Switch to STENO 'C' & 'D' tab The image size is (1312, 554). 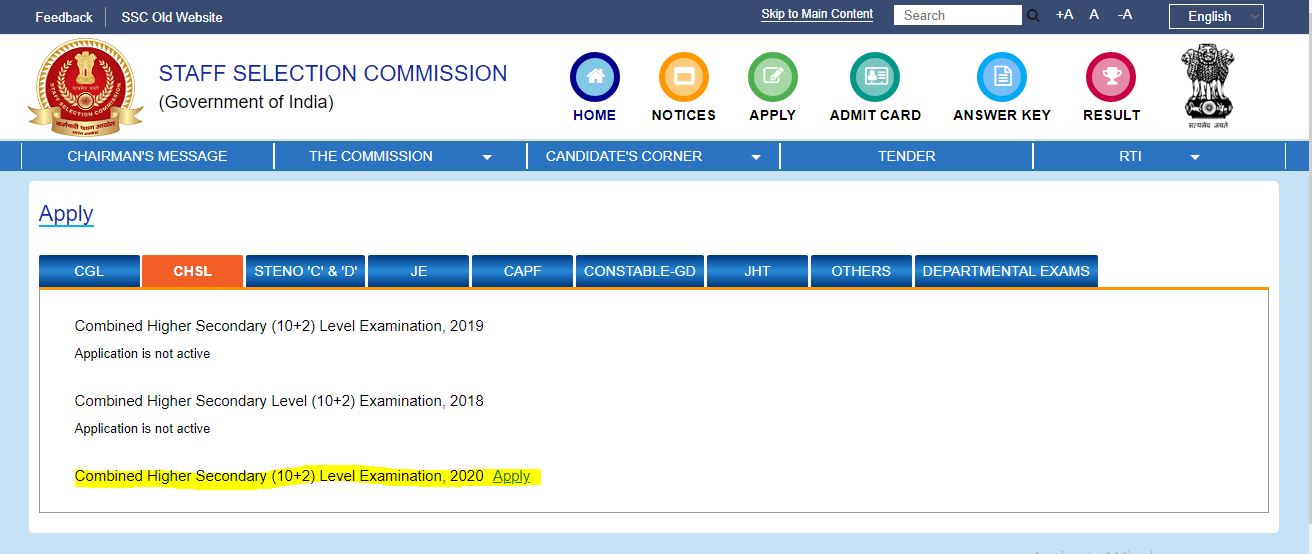click(306, 271)
